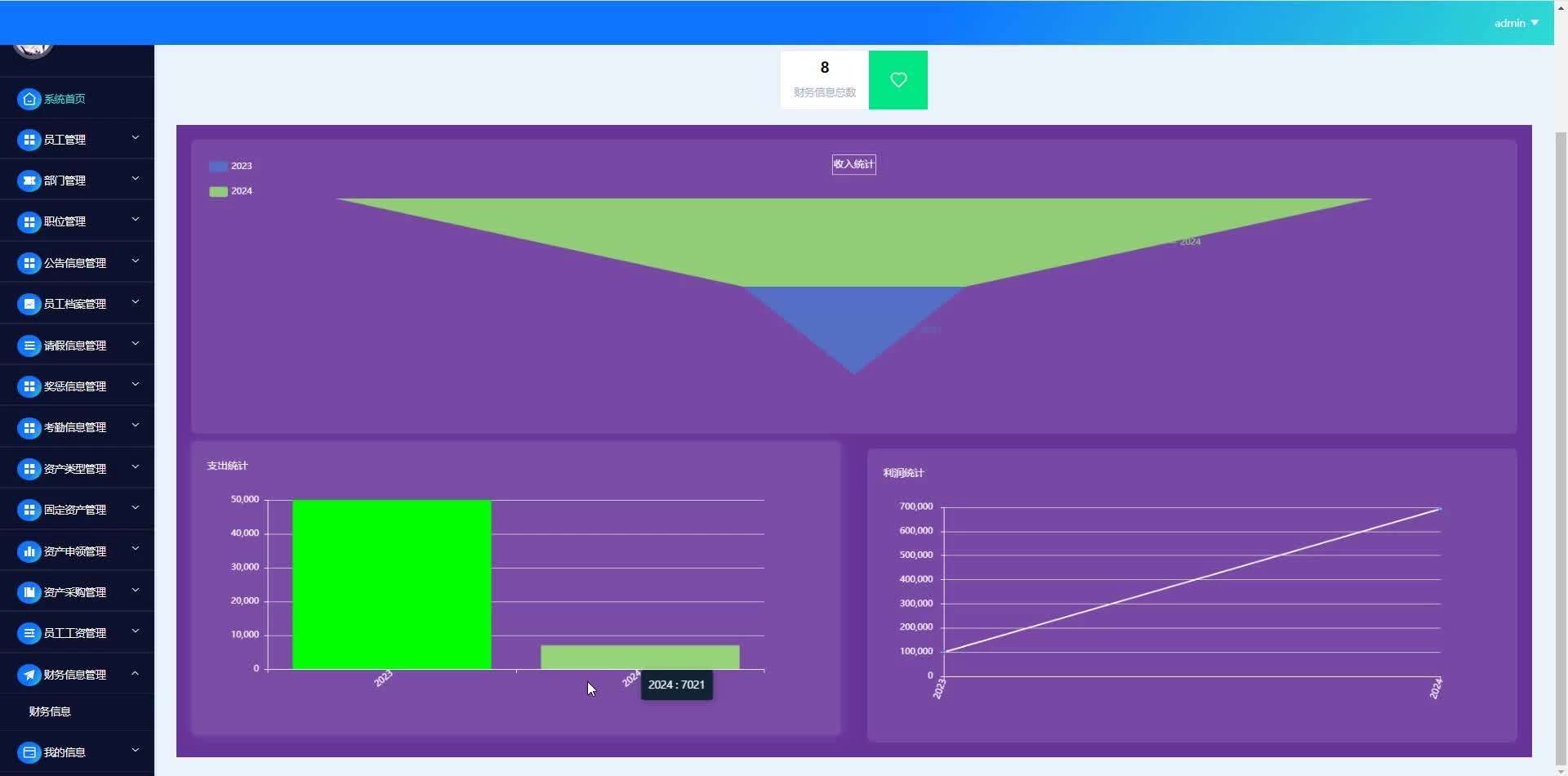Click the 收入统计 chart title
Screen dimensions: 1568x776
tap(854, 164)
